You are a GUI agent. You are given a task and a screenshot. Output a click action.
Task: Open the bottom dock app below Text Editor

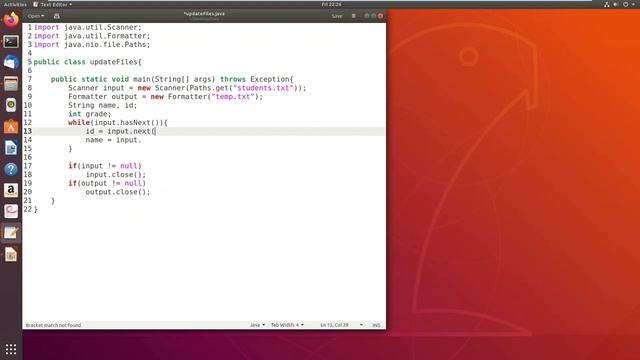(11, 254)
